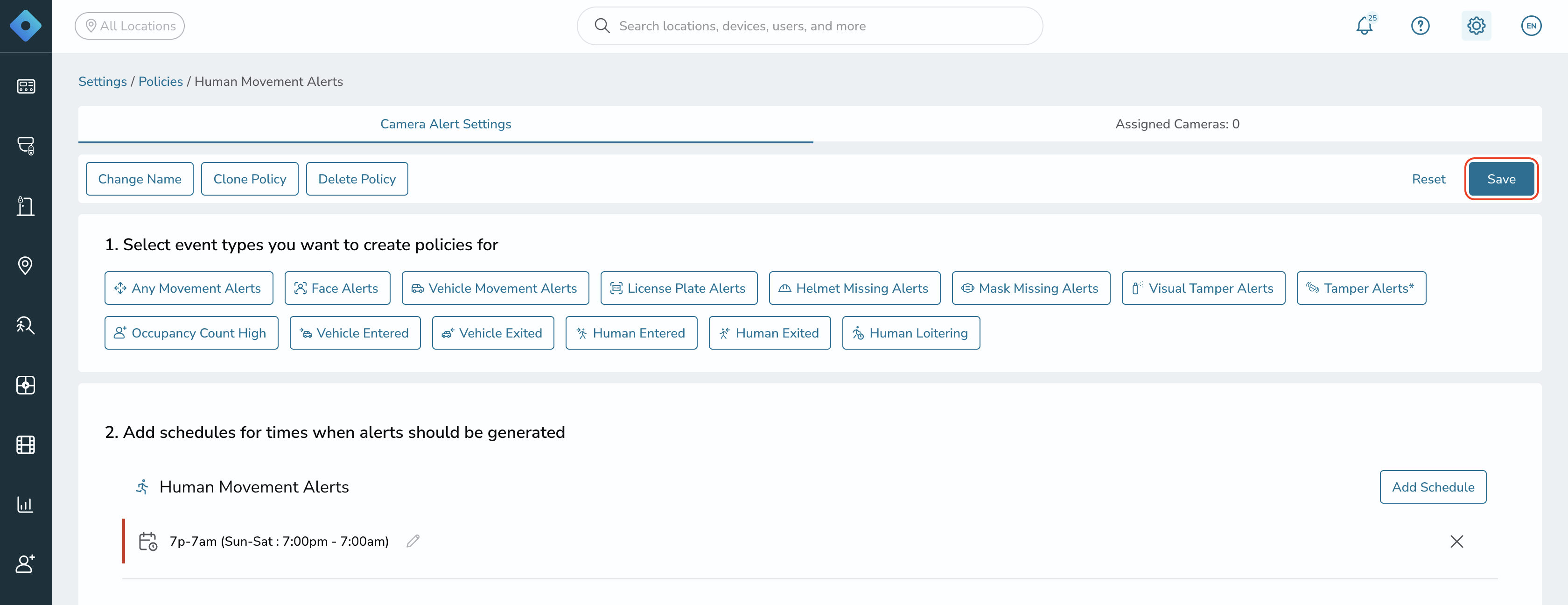
Task: Switch to Camera Alert Settings tab
Action: coord(446,124)
